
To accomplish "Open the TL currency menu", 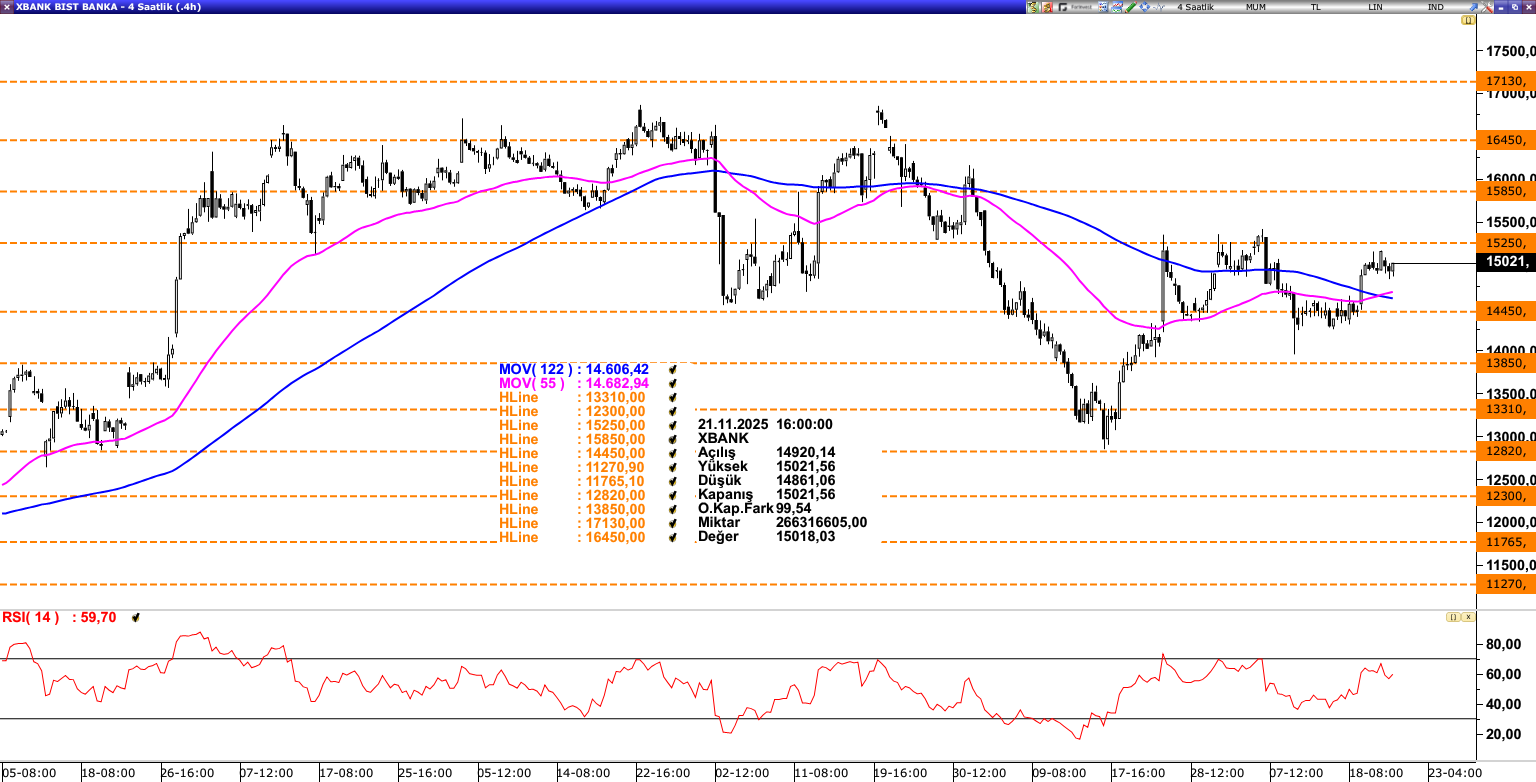I will click(x=1316, y=7).
